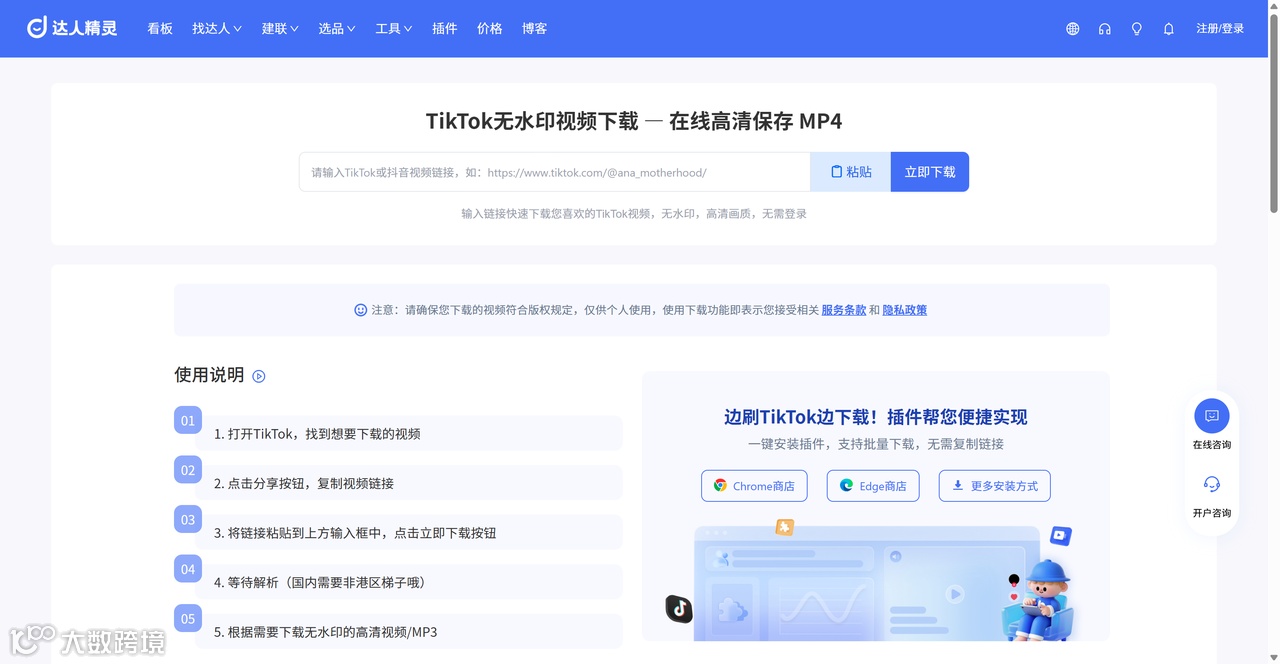The image size is (1280, 664).
Task: Click the step 01 number badge
Action: coord(188,420)
